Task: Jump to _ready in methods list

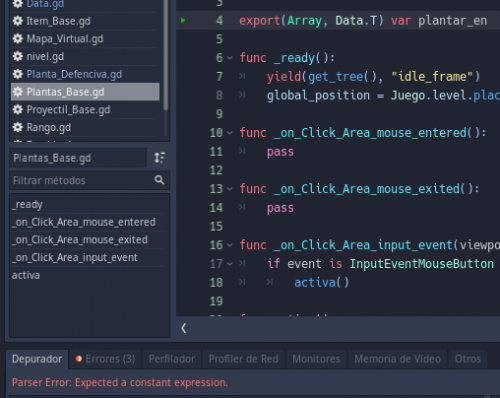Action: pos(88,204)
